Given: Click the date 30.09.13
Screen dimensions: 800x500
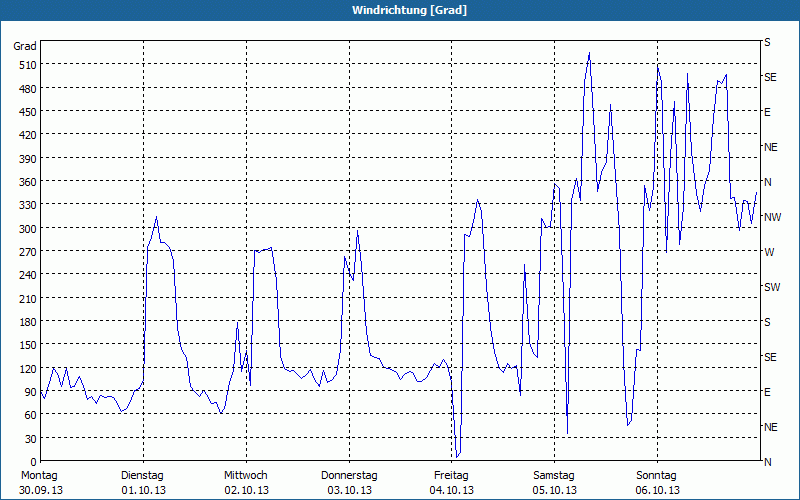Looking at the screenshot, I should [41, 490].
